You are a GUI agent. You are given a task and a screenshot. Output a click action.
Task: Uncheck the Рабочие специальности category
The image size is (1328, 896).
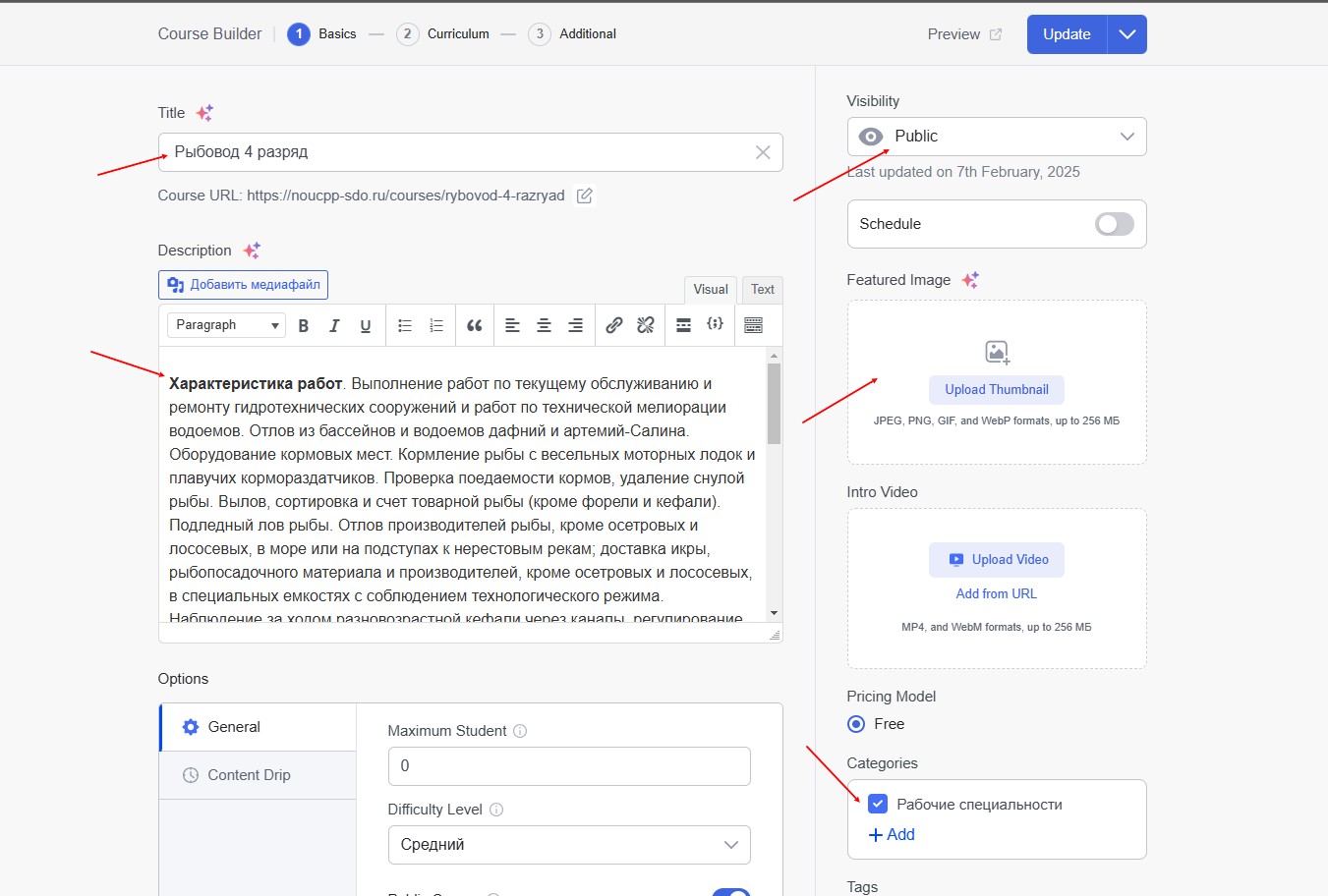tap(878, 804)
